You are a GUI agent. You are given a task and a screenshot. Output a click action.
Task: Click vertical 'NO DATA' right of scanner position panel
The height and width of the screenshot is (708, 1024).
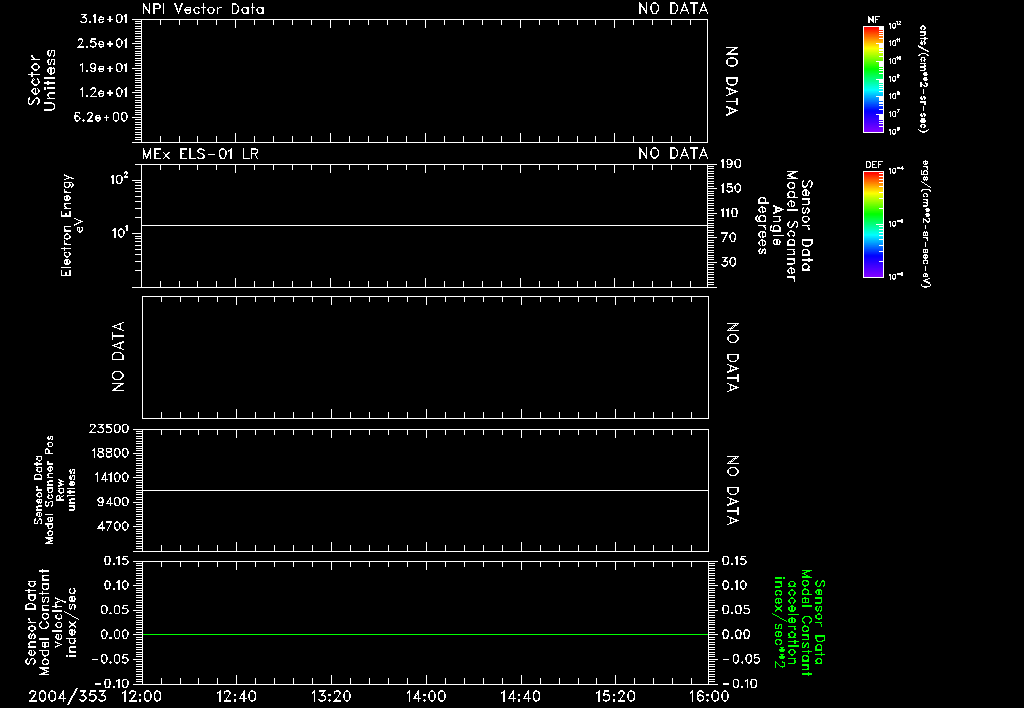(732, 491)
